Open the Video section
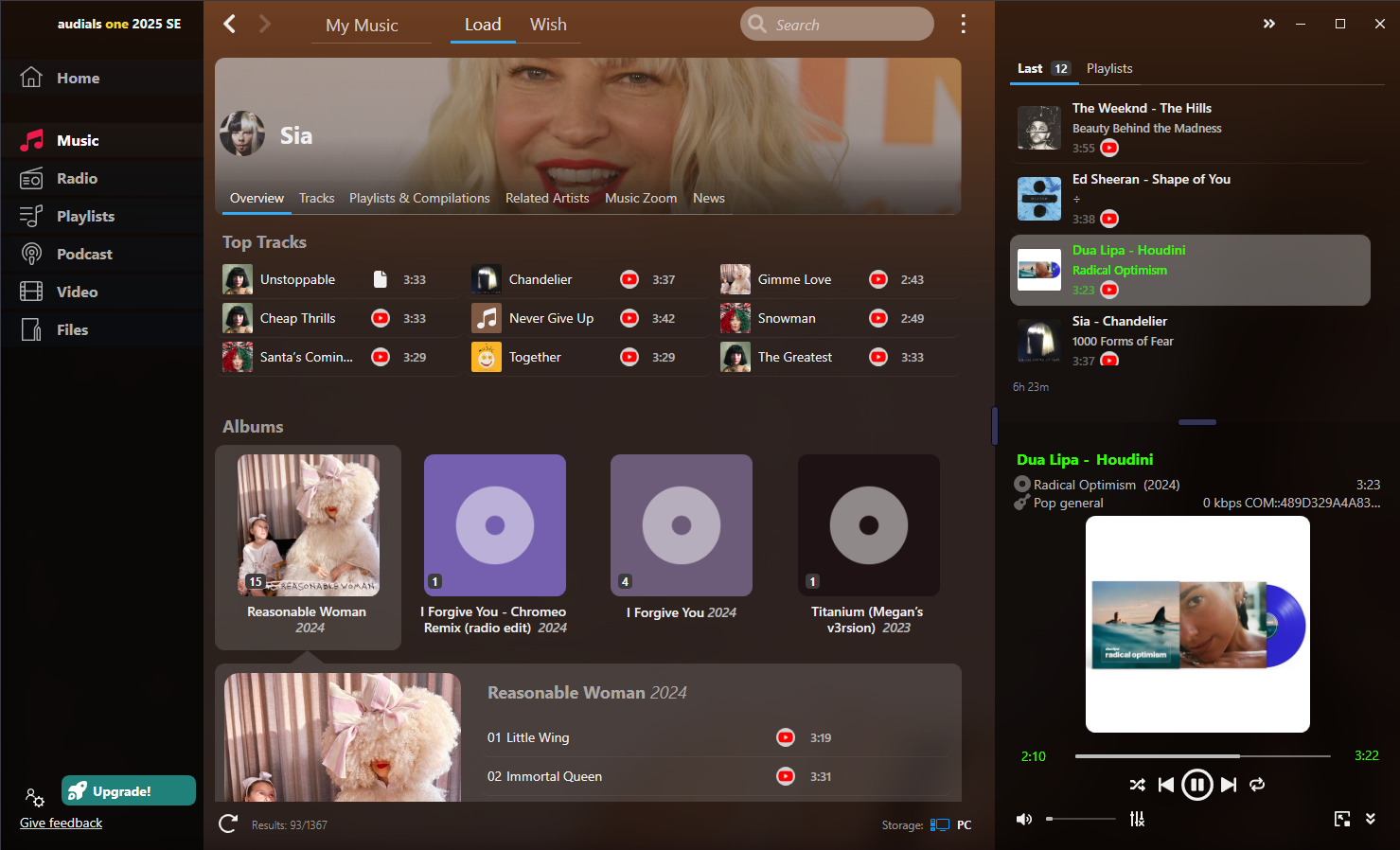 click(x=101, y=292)
